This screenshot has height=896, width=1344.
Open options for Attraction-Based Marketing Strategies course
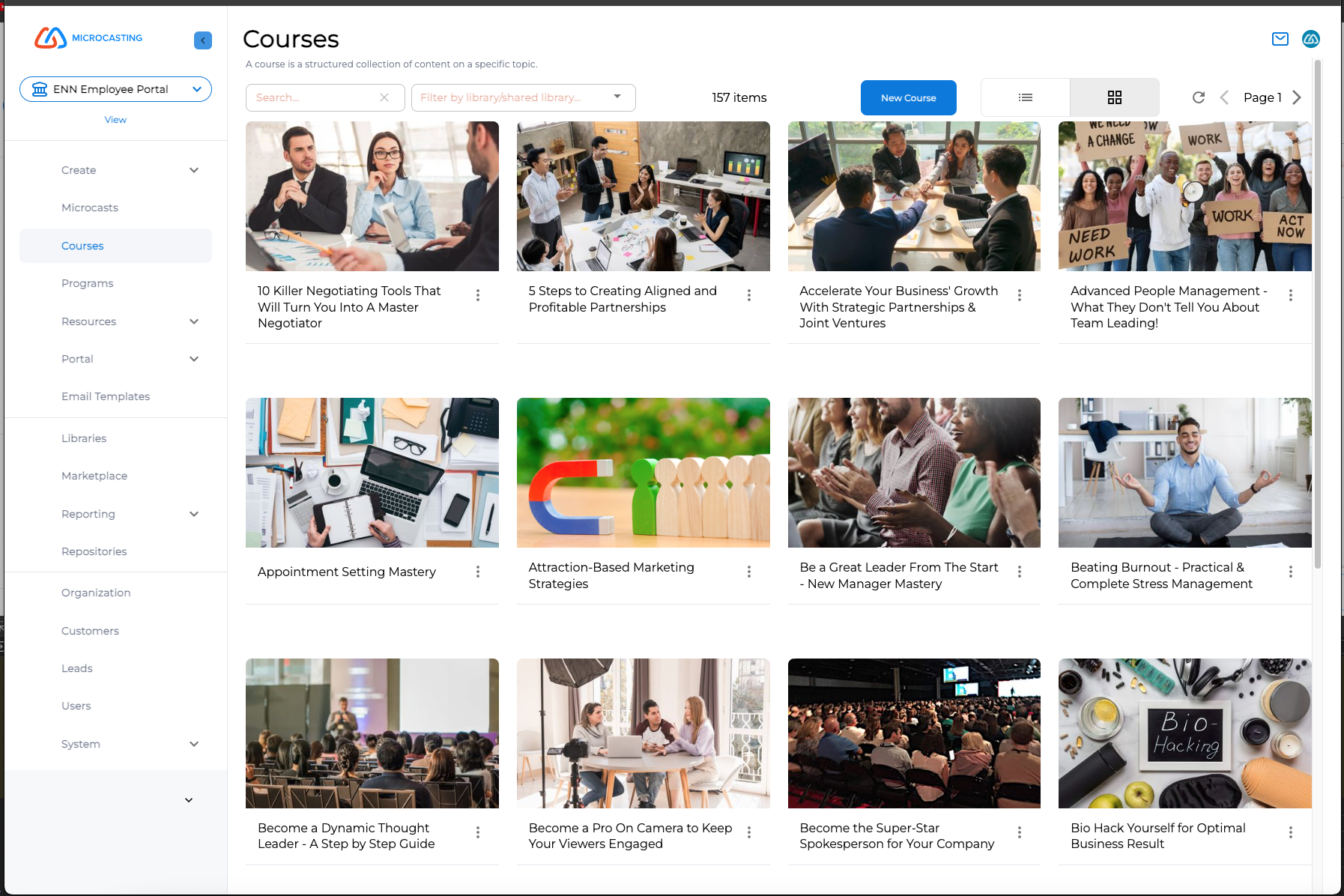point(749,572)
